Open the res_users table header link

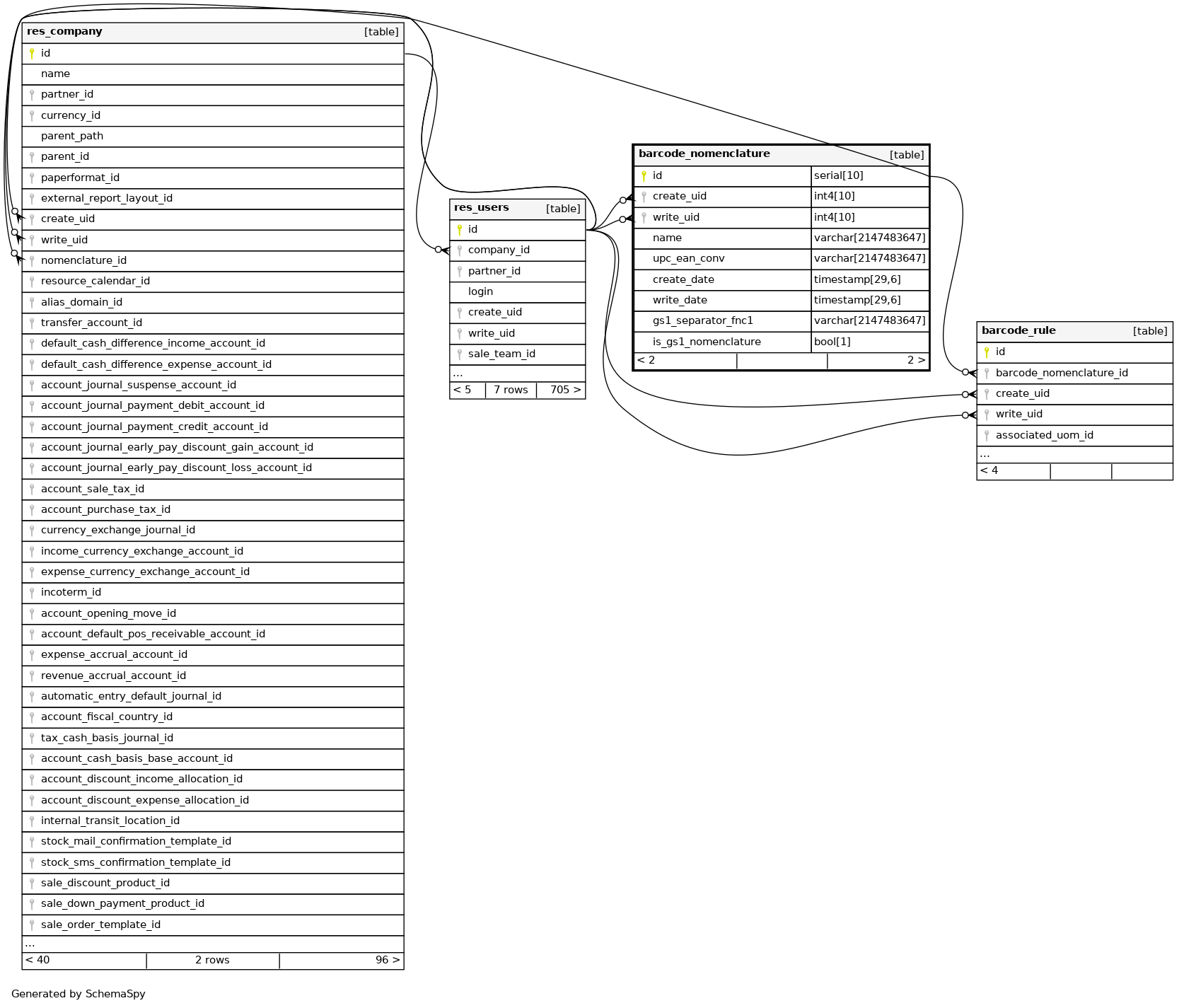[x=481, y=208]
